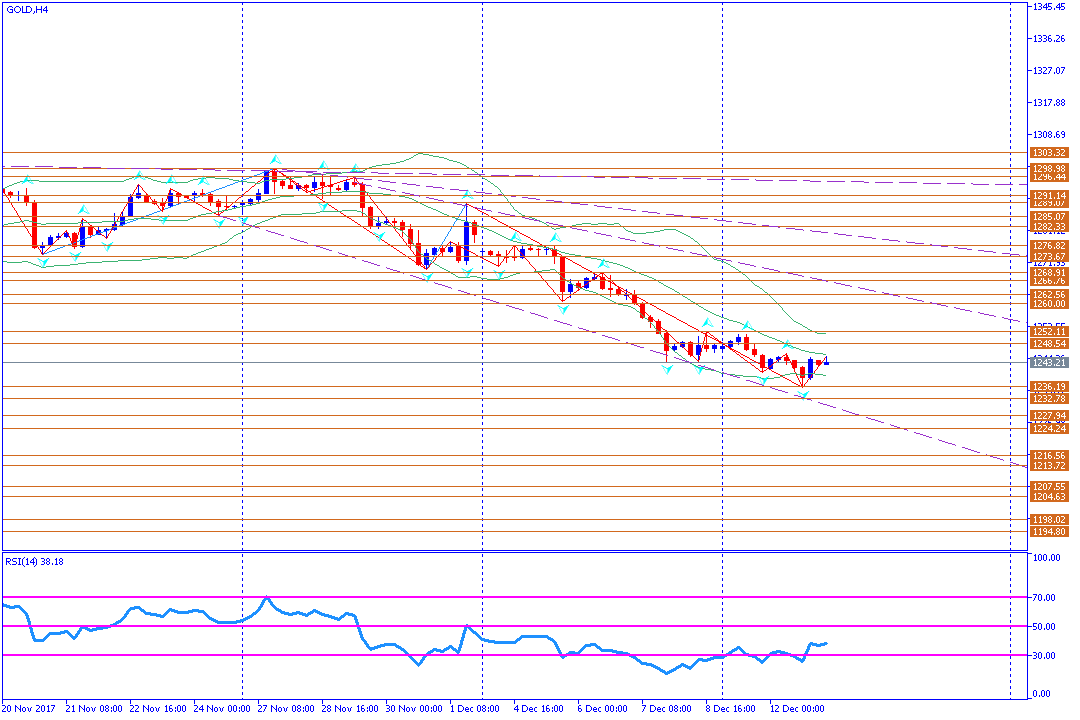Select the 1252.11 level price tag
The image size is (1080, 720).
tap(1049, 331)
